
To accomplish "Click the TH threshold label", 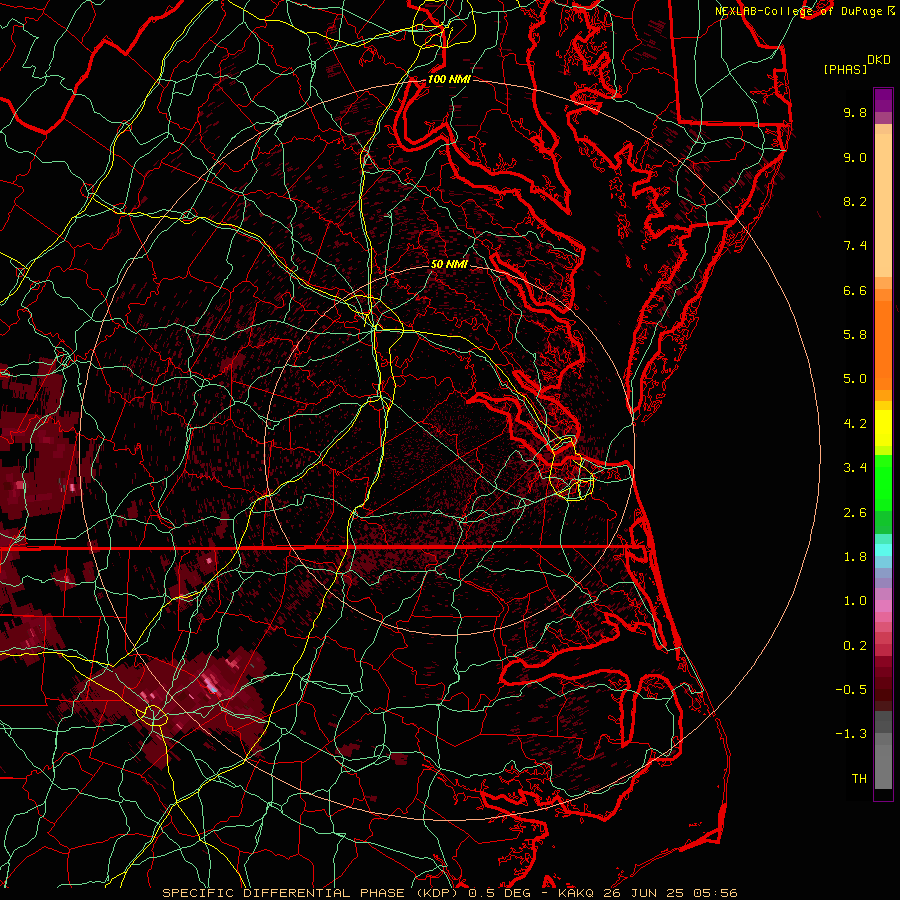I will pos(859,779).
